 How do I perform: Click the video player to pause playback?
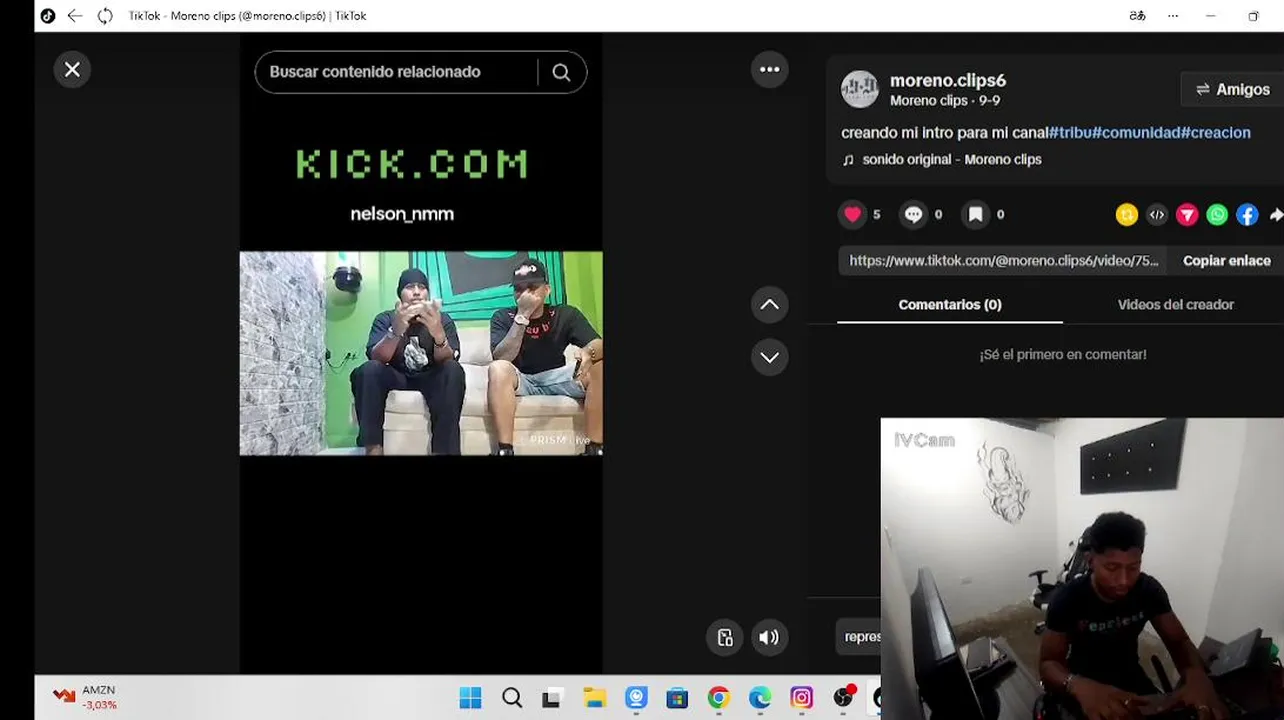pos(420,353)
